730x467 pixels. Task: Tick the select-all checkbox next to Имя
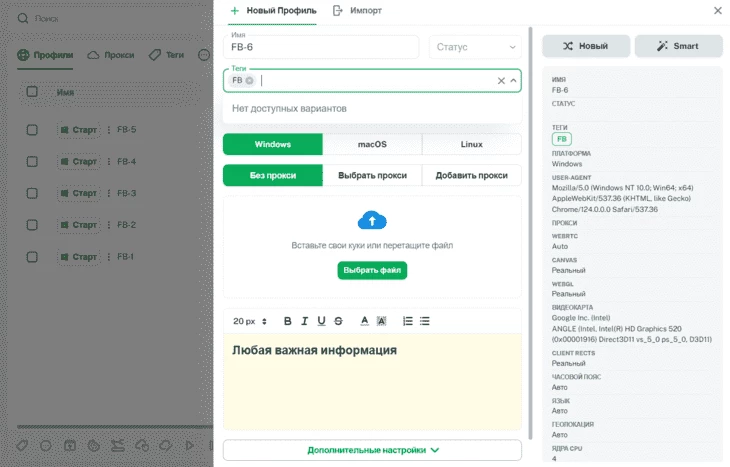pyautogui.click(x=32, y=92)
